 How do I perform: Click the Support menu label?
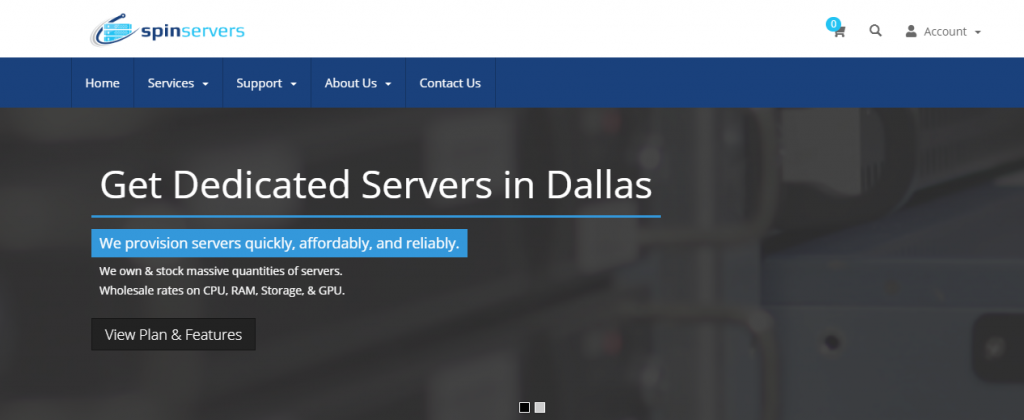pos(259,83)
